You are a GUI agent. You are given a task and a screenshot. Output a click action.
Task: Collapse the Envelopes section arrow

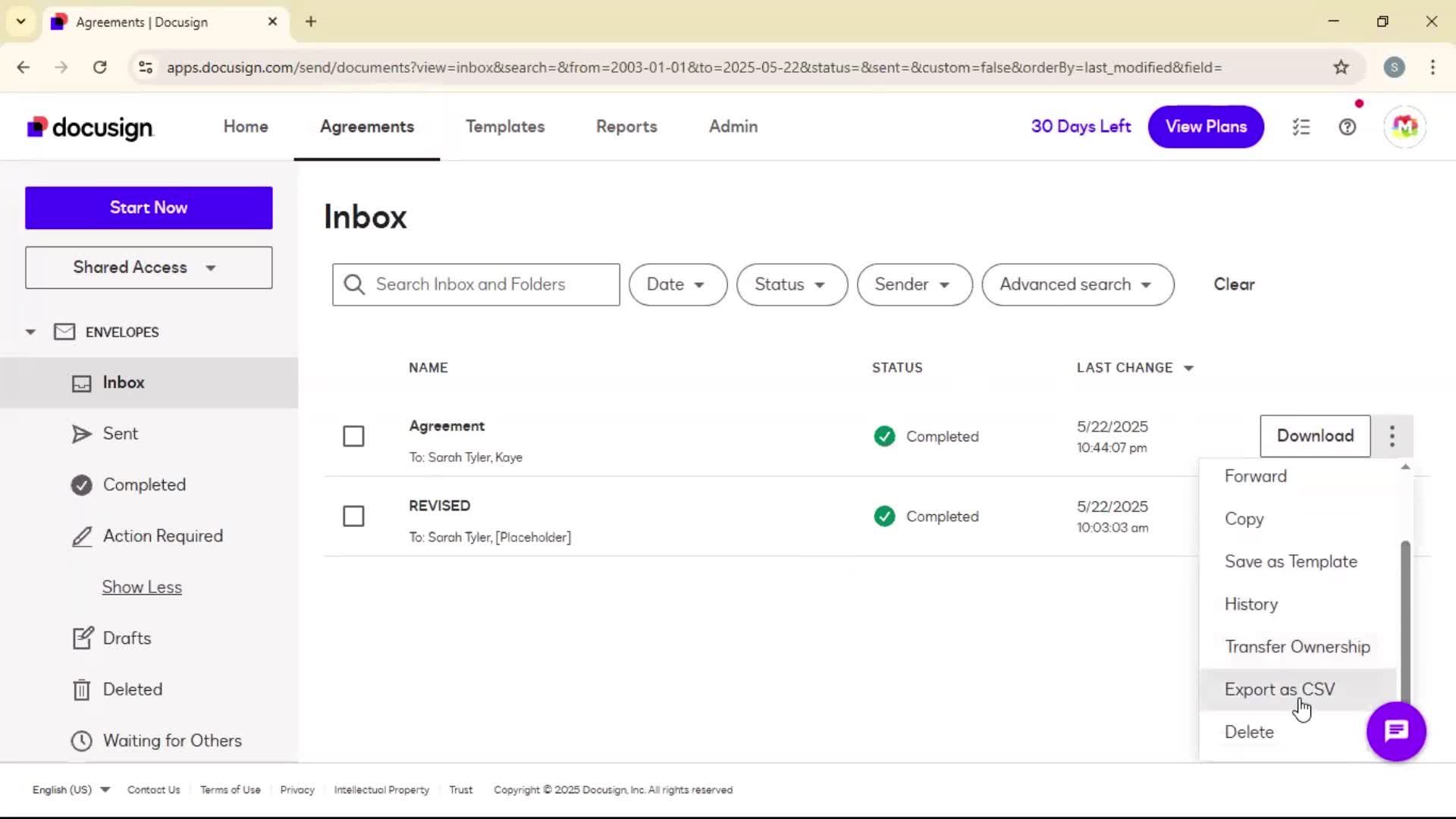[x=30, y=332]
